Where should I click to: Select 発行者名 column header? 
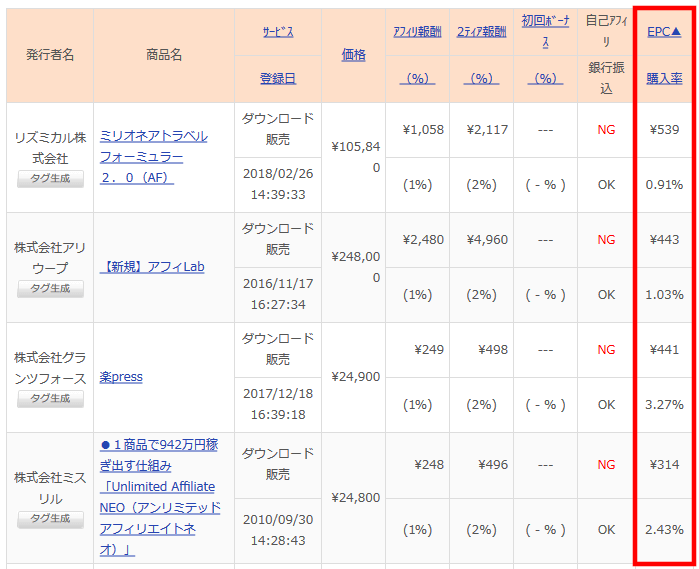(x=50, y=55)
